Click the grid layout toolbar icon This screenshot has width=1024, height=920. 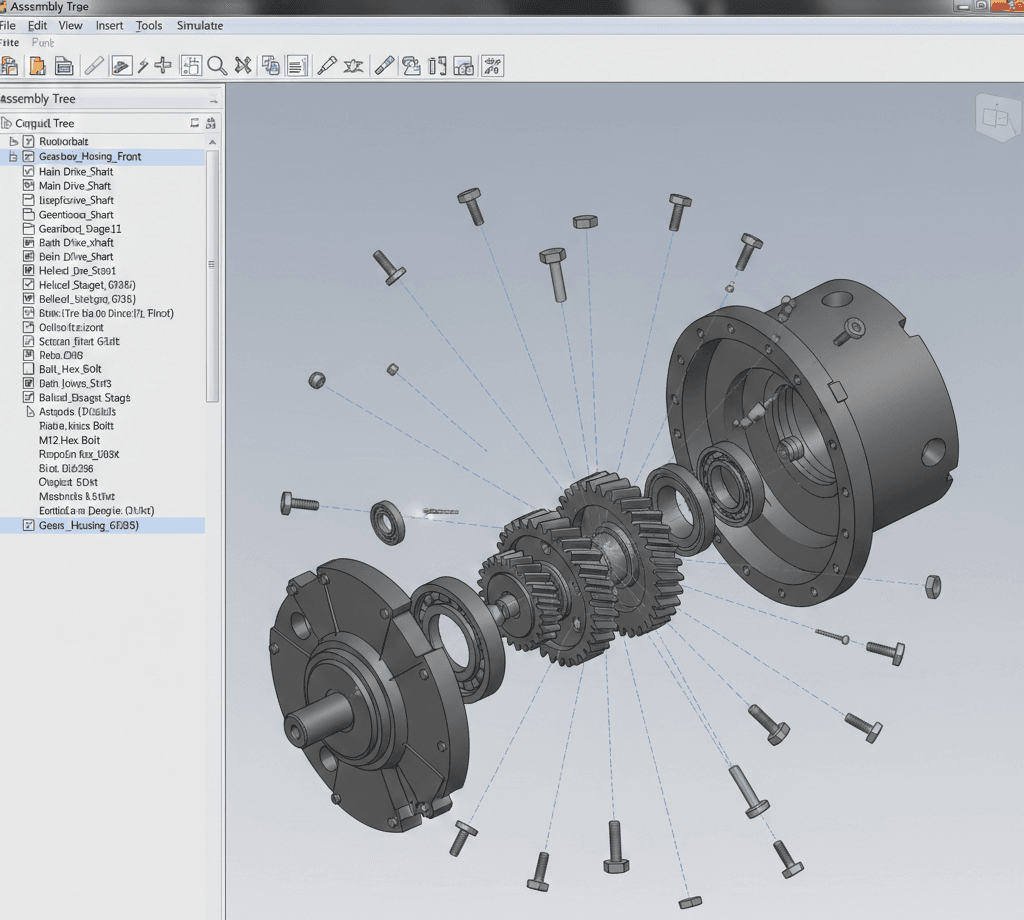[x=190, y=66]
